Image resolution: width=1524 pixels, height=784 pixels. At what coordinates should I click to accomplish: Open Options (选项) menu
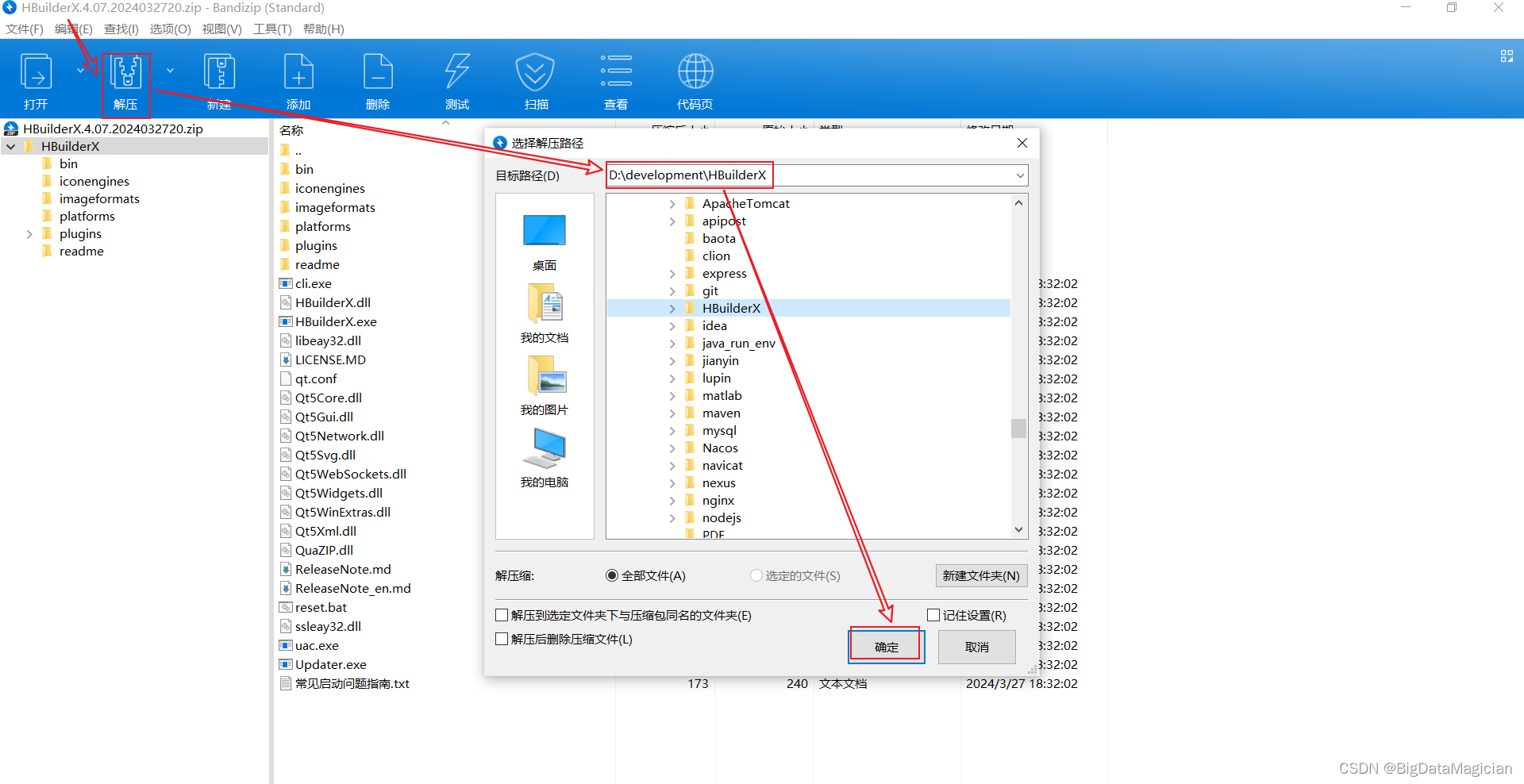point(171,29)
